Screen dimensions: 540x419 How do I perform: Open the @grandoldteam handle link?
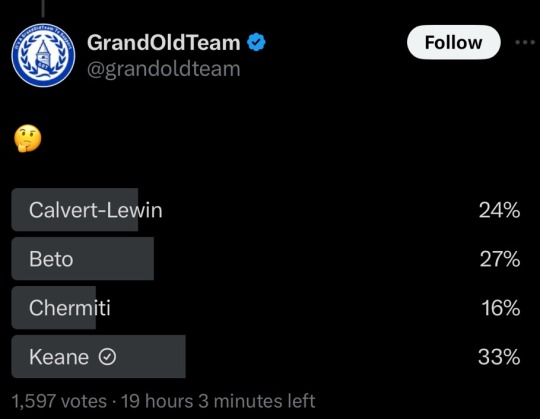[x=164, y=69]
